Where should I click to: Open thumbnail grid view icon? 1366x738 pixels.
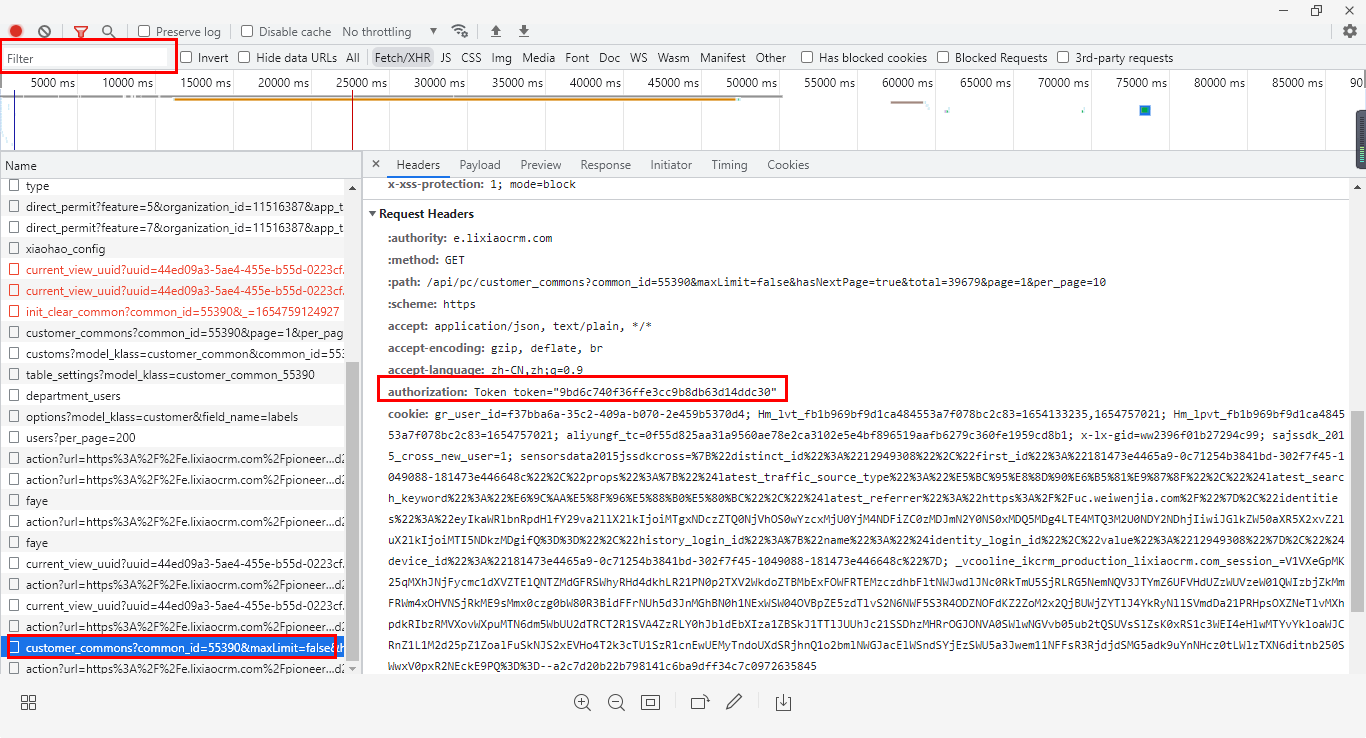(x=29, y=703)
